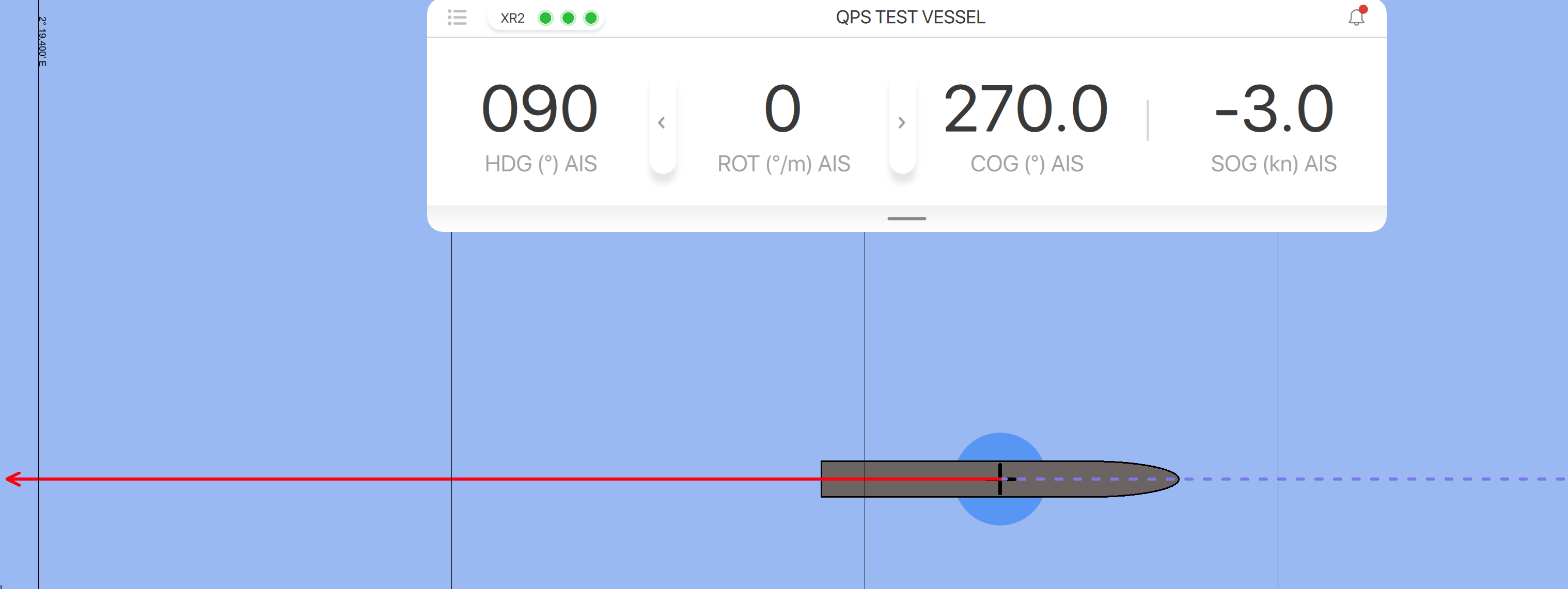Select the XR2 connection status pill

[512, 18]
